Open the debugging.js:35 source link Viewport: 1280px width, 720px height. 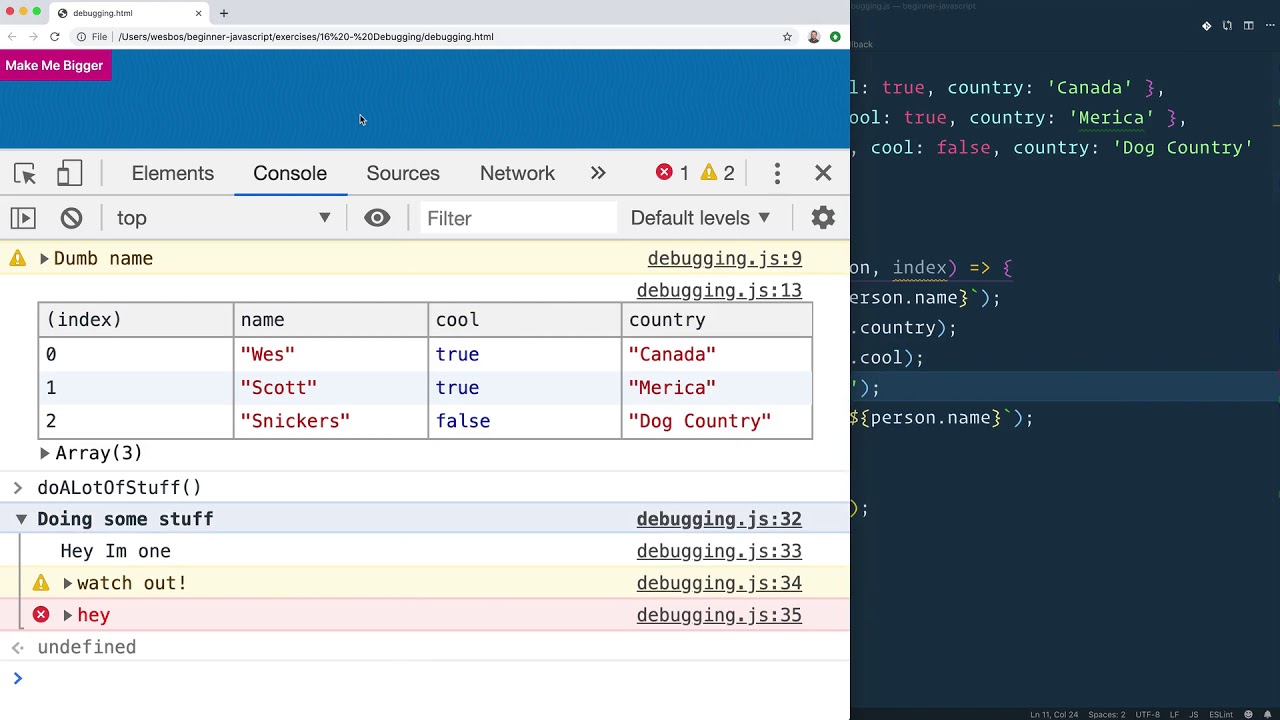[x=719, y=615]
